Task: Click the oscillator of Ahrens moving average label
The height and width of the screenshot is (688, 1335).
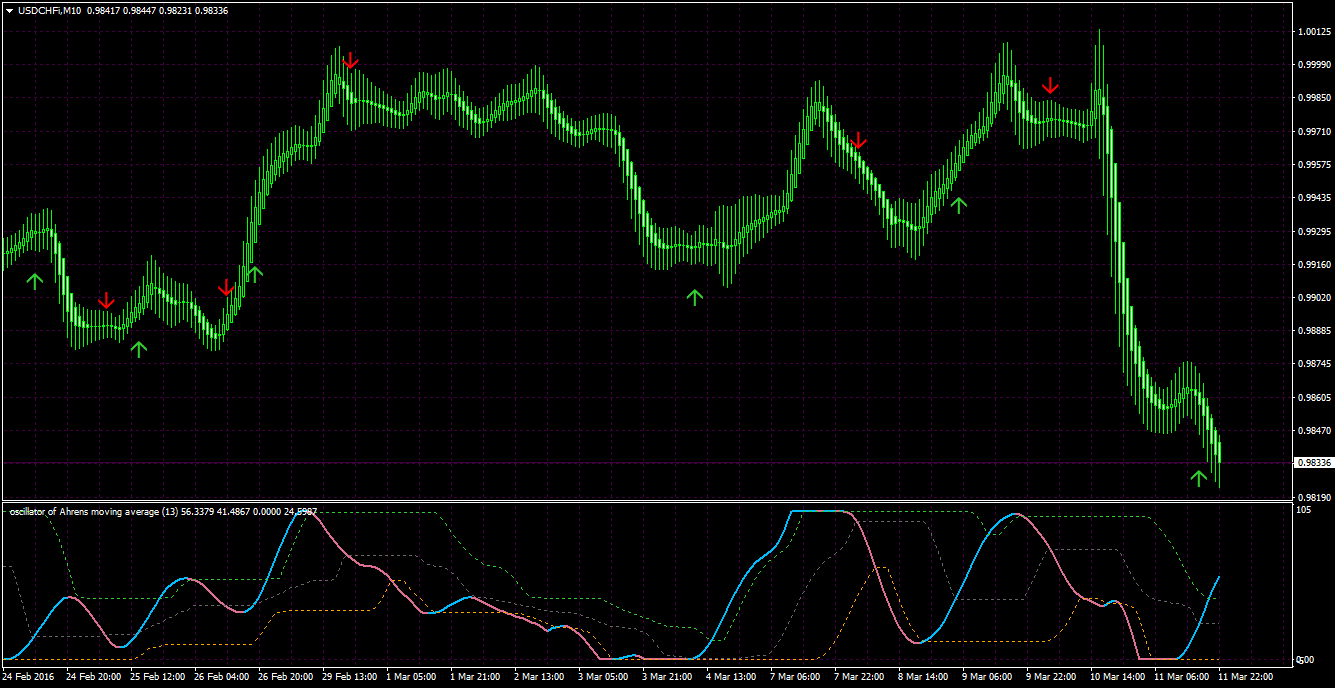Action: [x=92, y=511]
